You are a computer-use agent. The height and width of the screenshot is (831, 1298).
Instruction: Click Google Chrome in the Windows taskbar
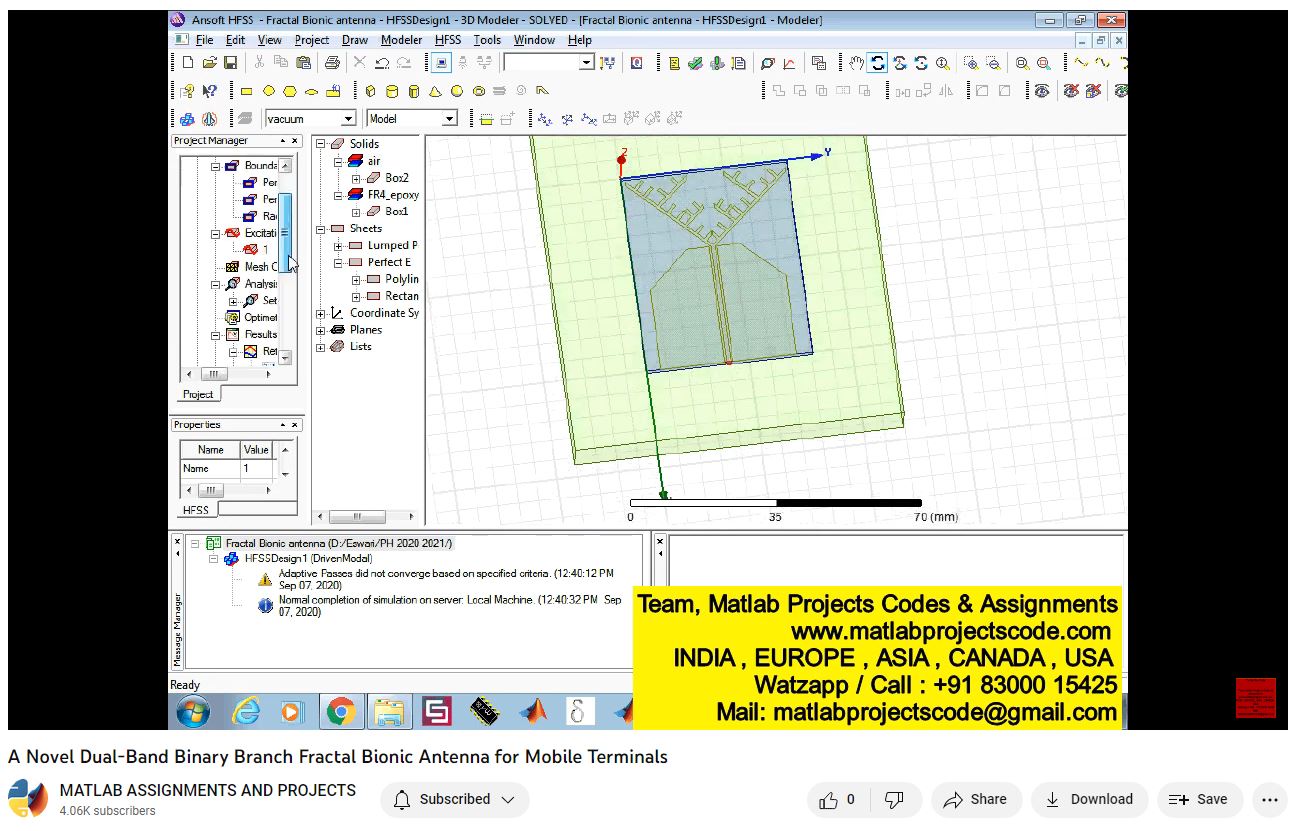point(340,711)
